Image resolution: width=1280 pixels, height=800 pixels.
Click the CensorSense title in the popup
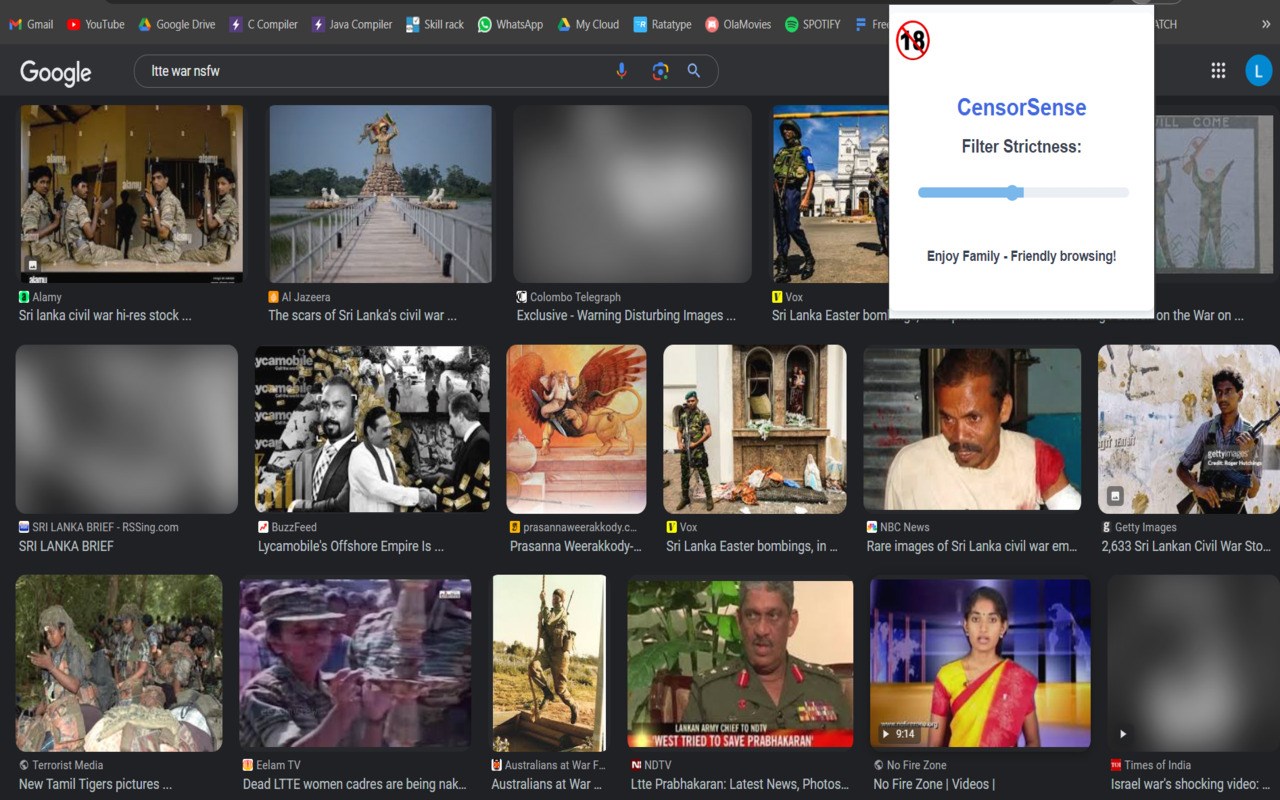(1021, 107)
